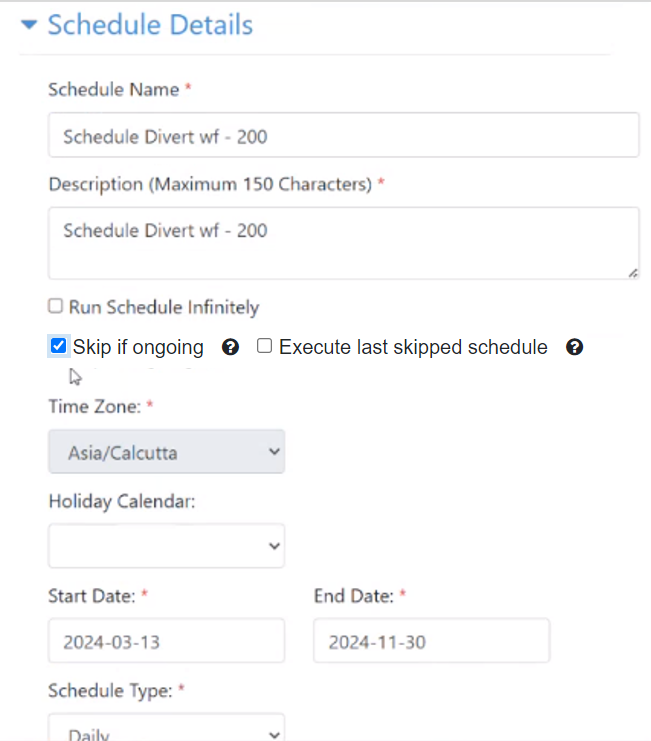Screen dimensions: 651x741
Task: Collapse the Schedule Details section triangle
Action: [29, 25]
